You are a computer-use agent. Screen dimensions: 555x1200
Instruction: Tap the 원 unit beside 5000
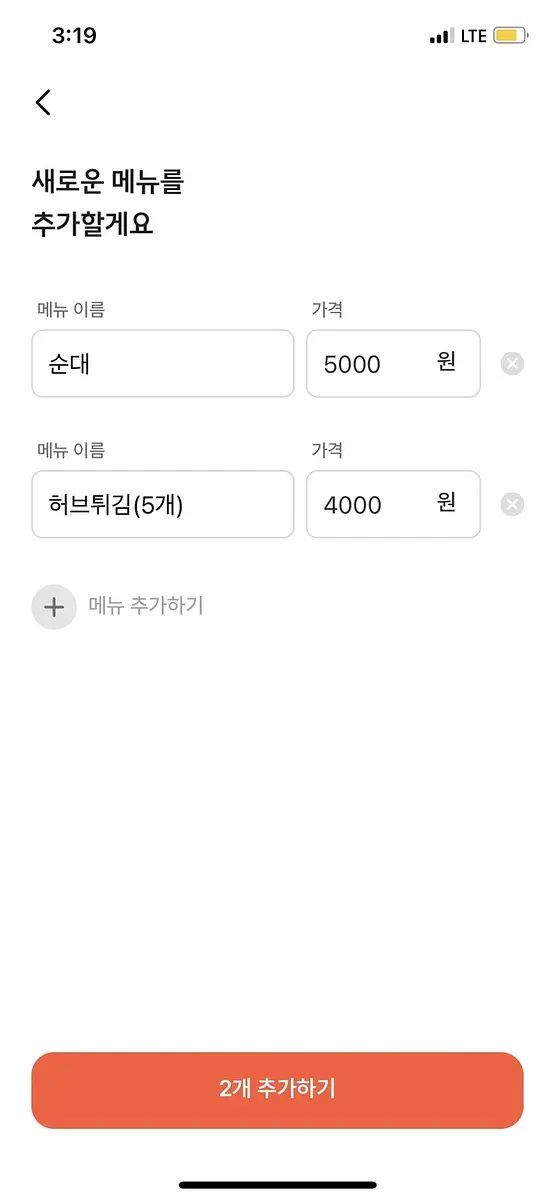pyautogui.click(x=447, y=362)
